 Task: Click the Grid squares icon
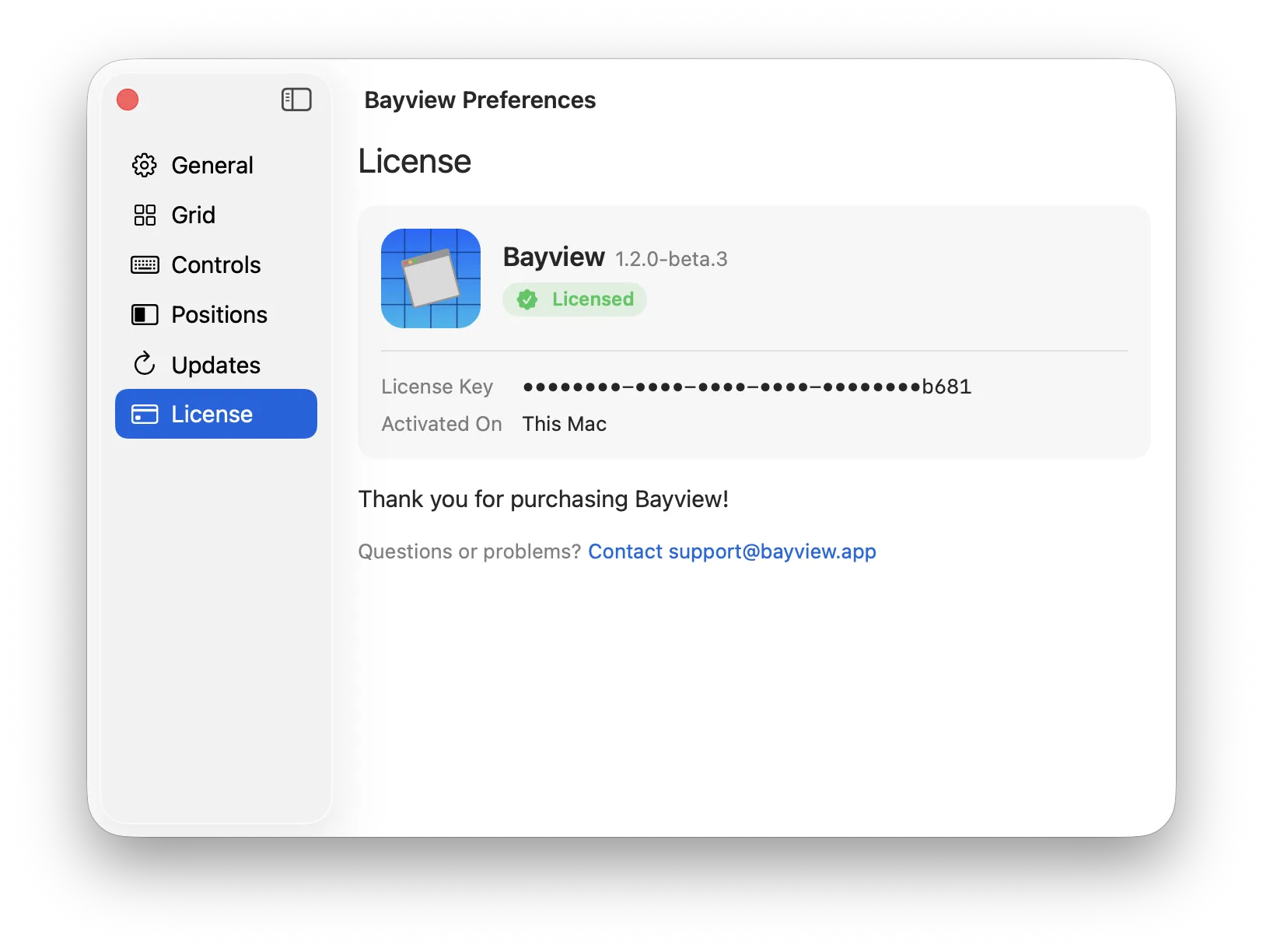tap(145, 215)
